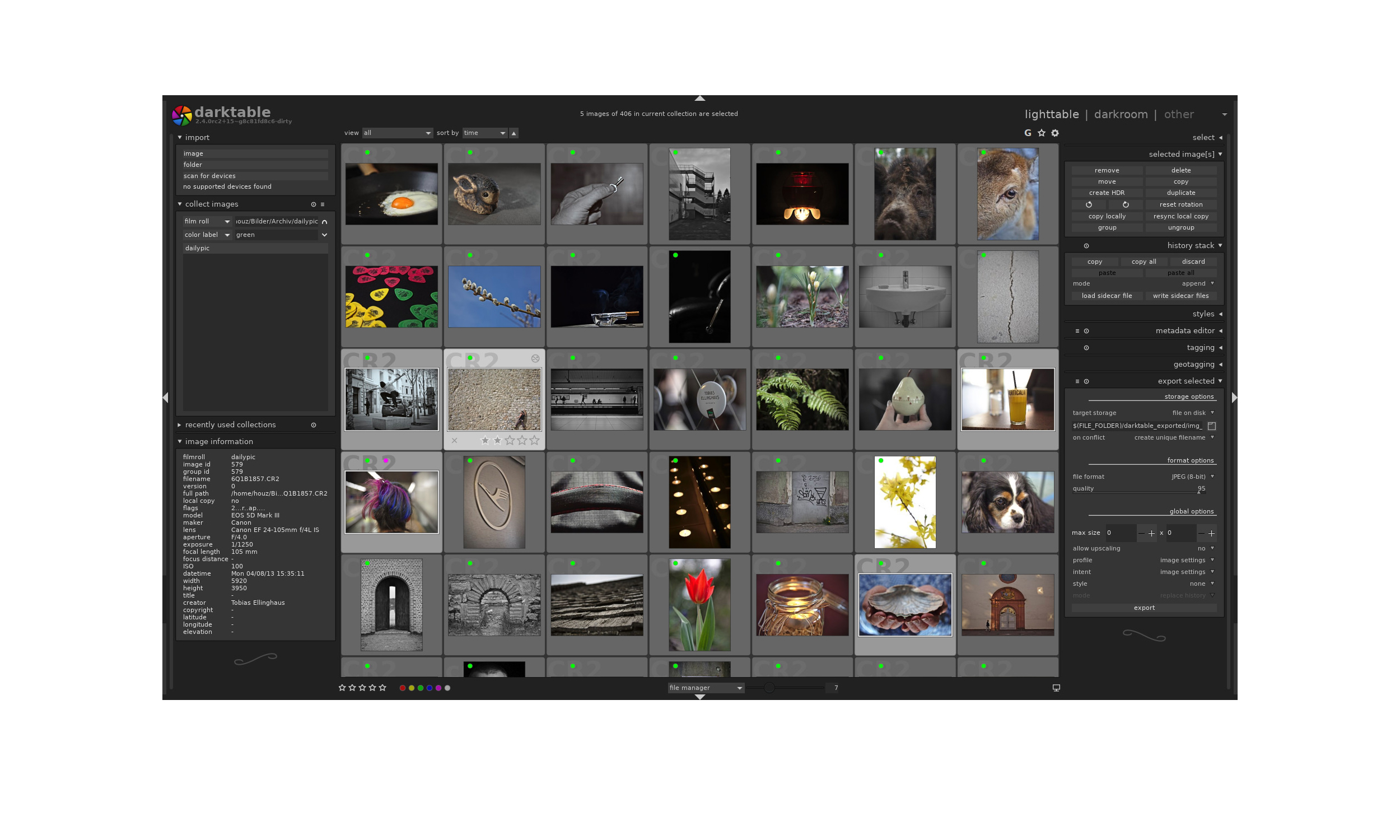Open the other views menu
This screenshot has width=1400, height=840.
pyautogui.click(x=1179, y=114)
